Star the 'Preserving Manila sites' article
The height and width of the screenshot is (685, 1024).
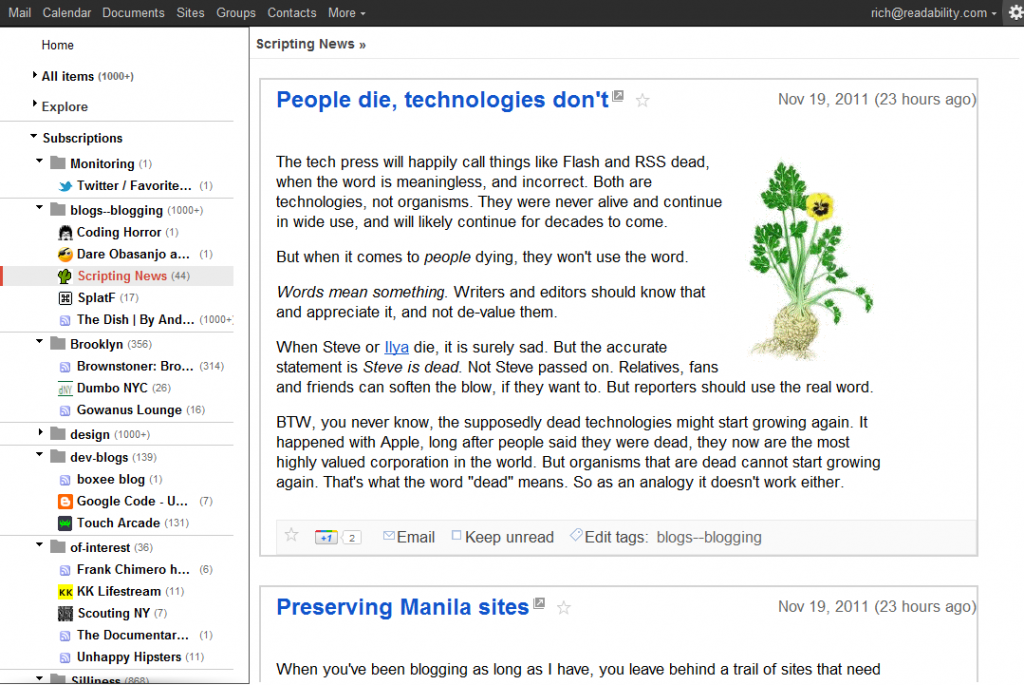(564, 608)
